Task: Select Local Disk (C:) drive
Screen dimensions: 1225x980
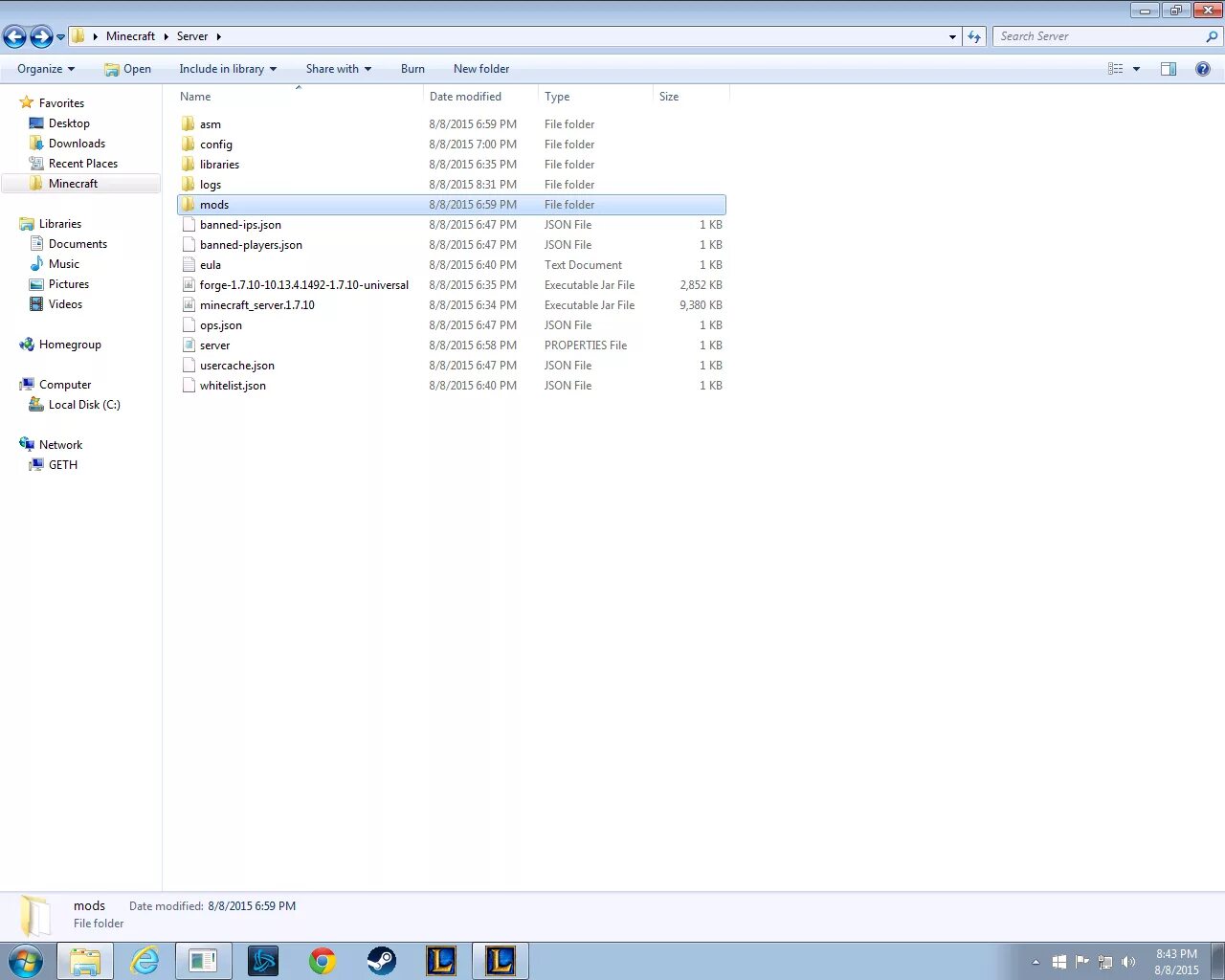Action: [x=84, y=405]
